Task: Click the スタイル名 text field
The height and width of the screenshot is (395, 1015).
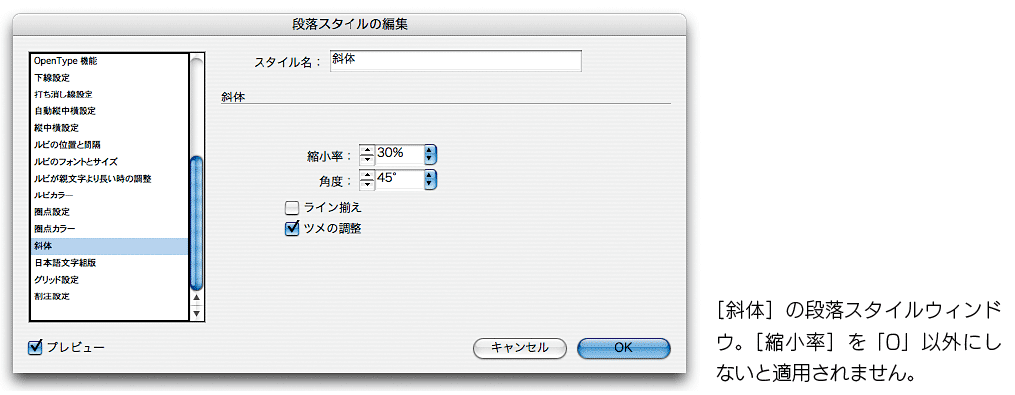Action: coord(456,61)
